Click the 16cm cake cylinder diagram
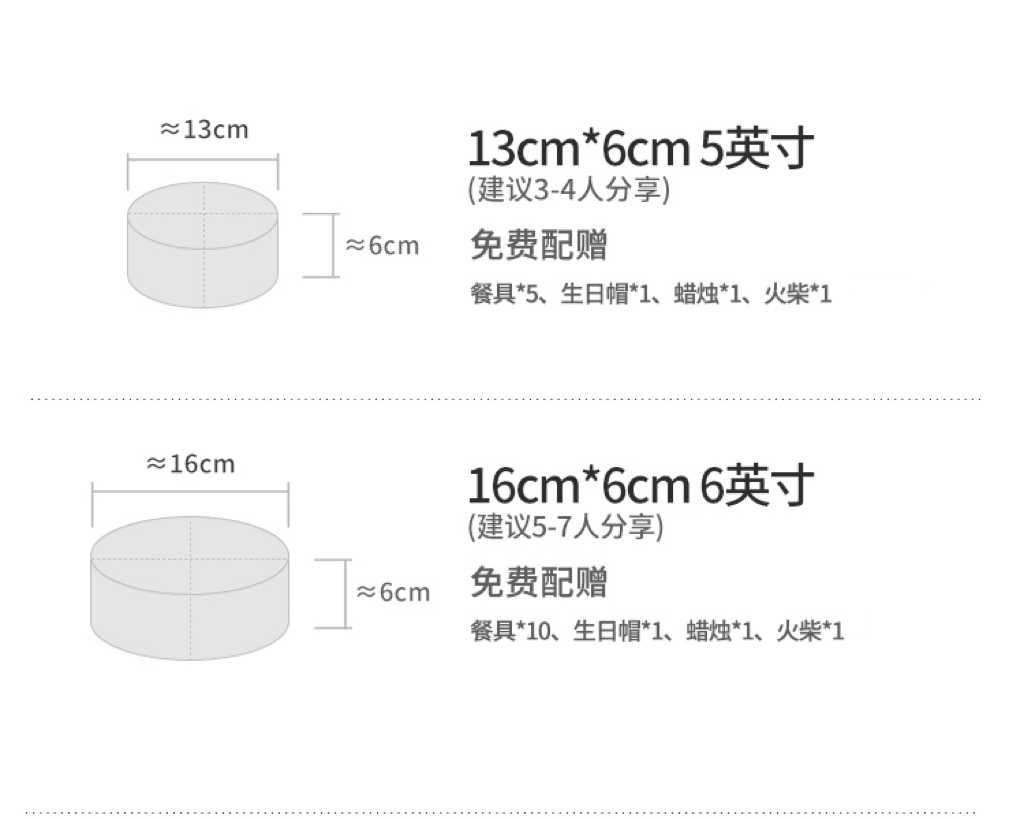This screenshot has width=1024, height=819. pyautogui.click(x=190, y=588)
